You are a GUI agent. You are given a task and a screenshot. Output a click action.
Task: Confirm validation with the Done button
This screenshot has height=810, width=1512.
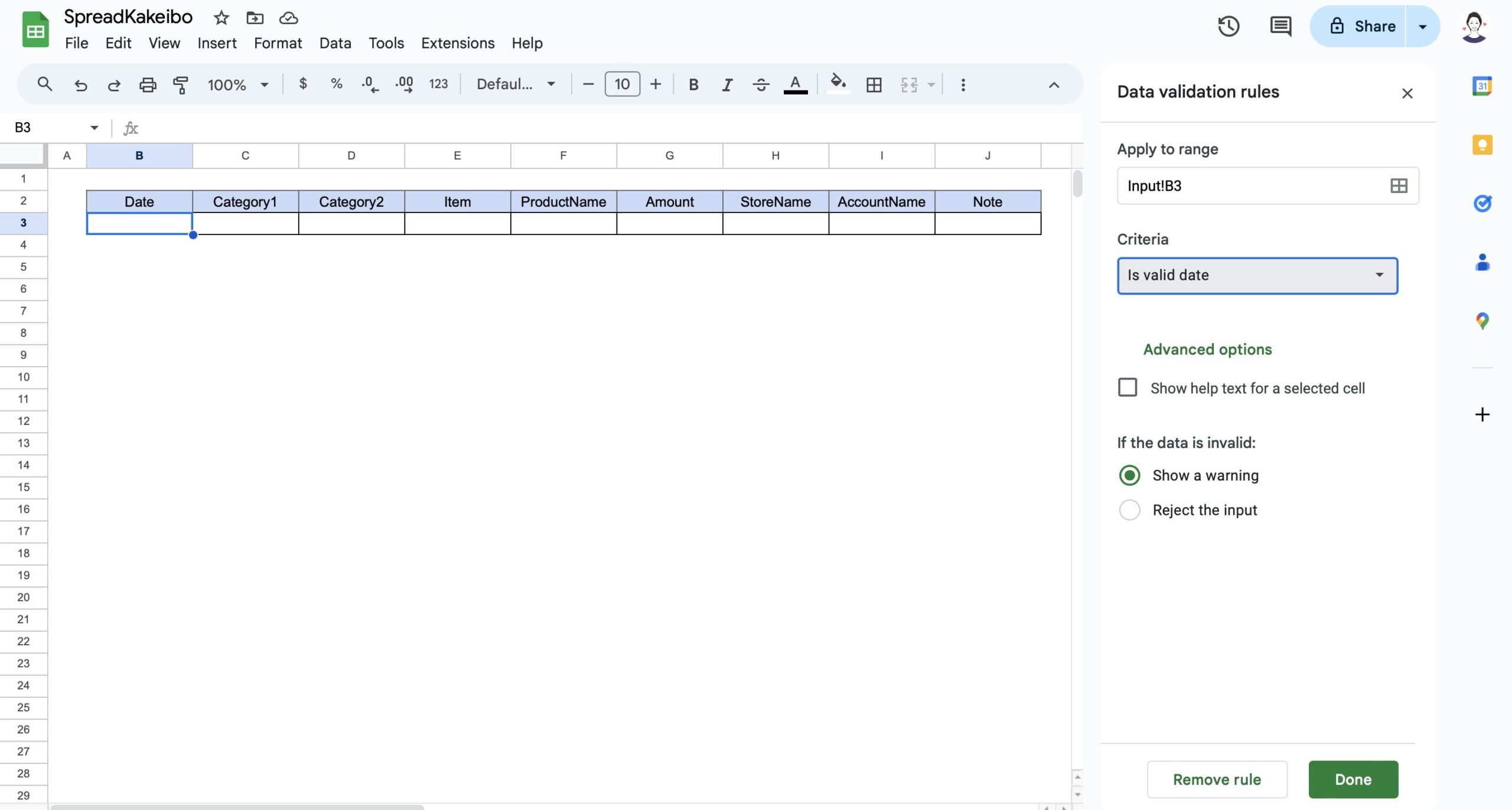click(1353, 779)
